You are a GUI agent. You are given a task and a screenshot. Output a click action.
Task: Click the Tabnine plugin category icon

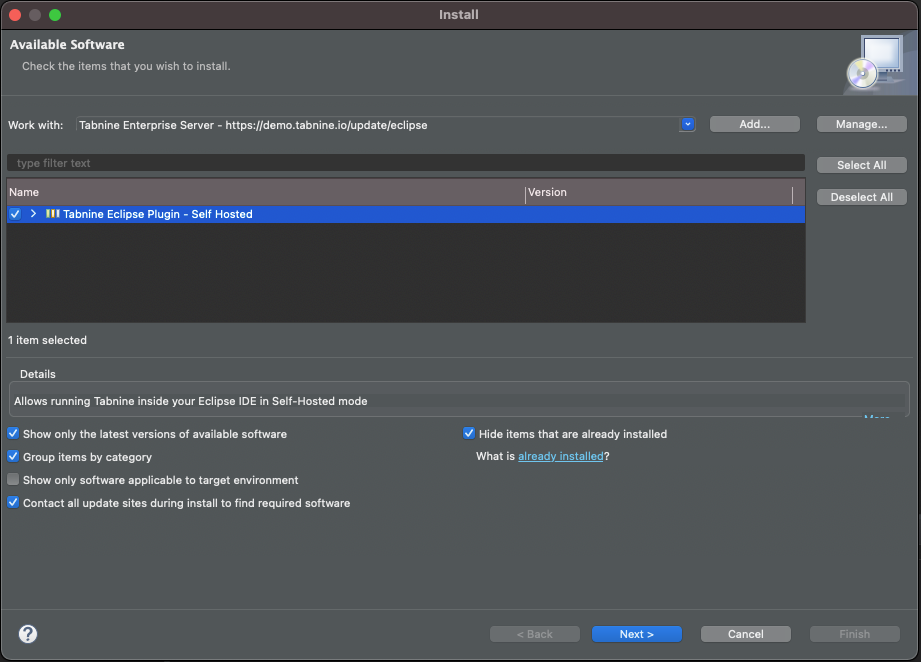(53, 214)
